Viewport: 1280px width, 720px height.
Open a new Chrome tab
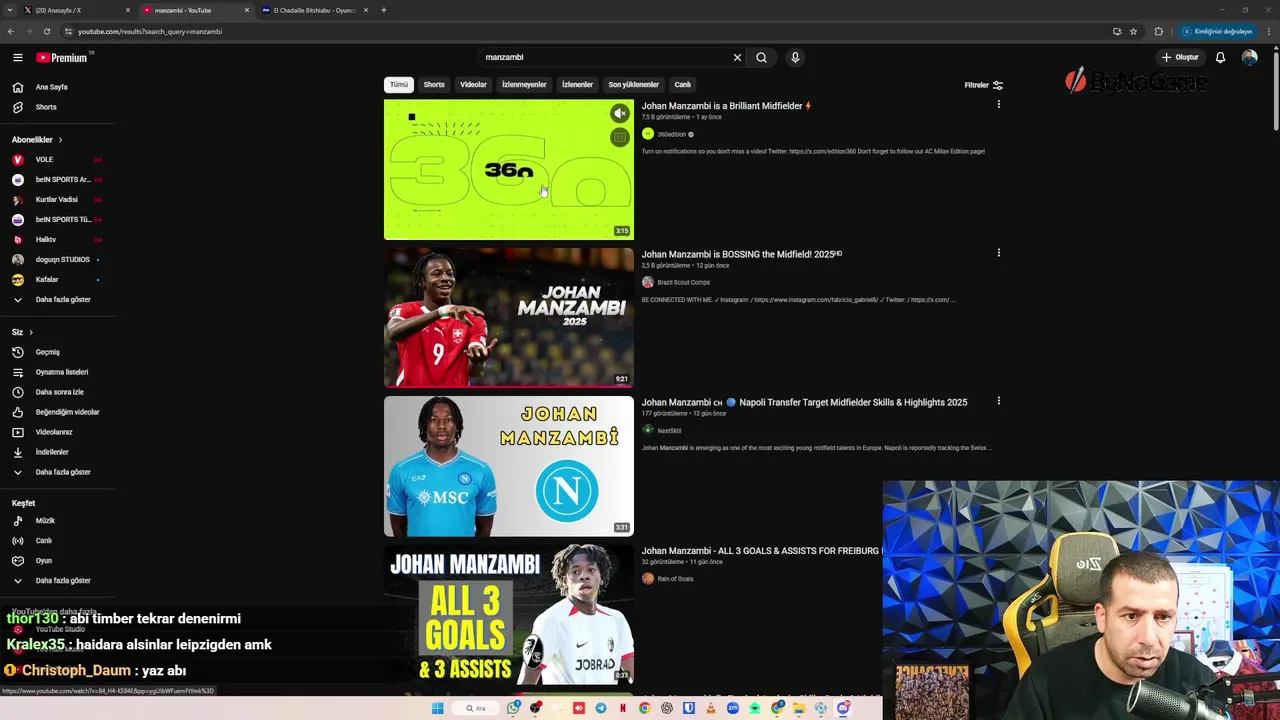coord(384,10)
